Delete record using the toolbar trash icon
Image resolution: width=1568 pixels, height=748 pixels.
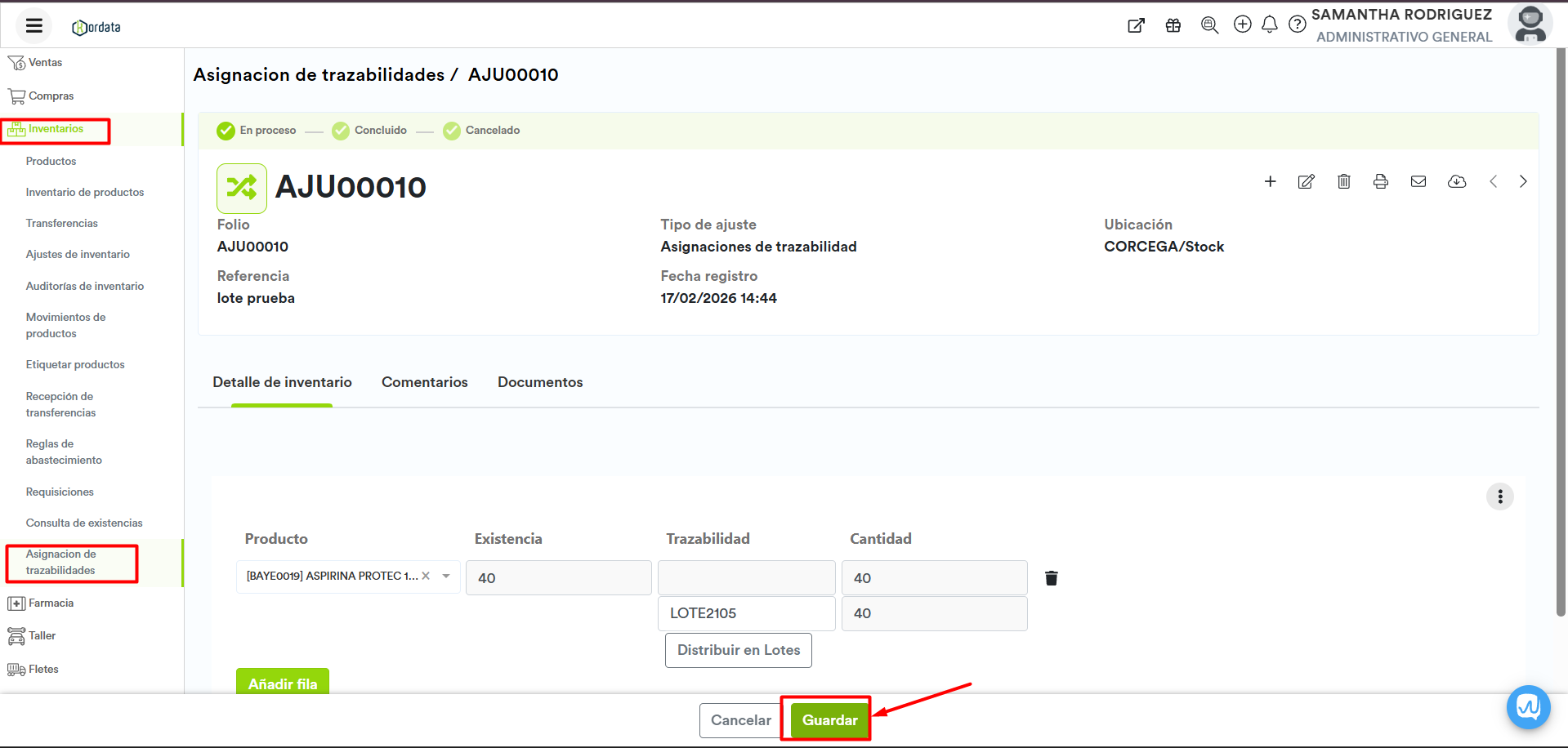pyautogui.click(x=1343, y=181)
